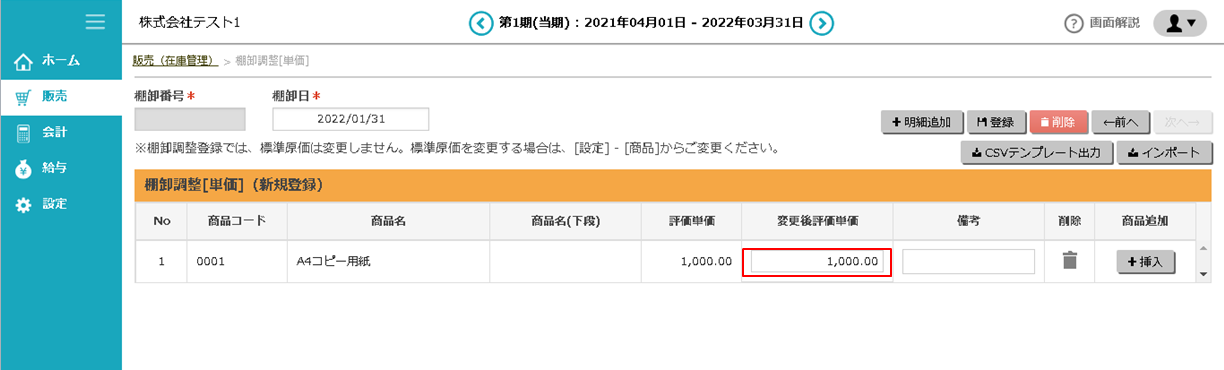Image resolution: width=1224 pixels, height=370 pixels.
Task: Open the 画面解説 help icon
Action: click(1074, 22)
